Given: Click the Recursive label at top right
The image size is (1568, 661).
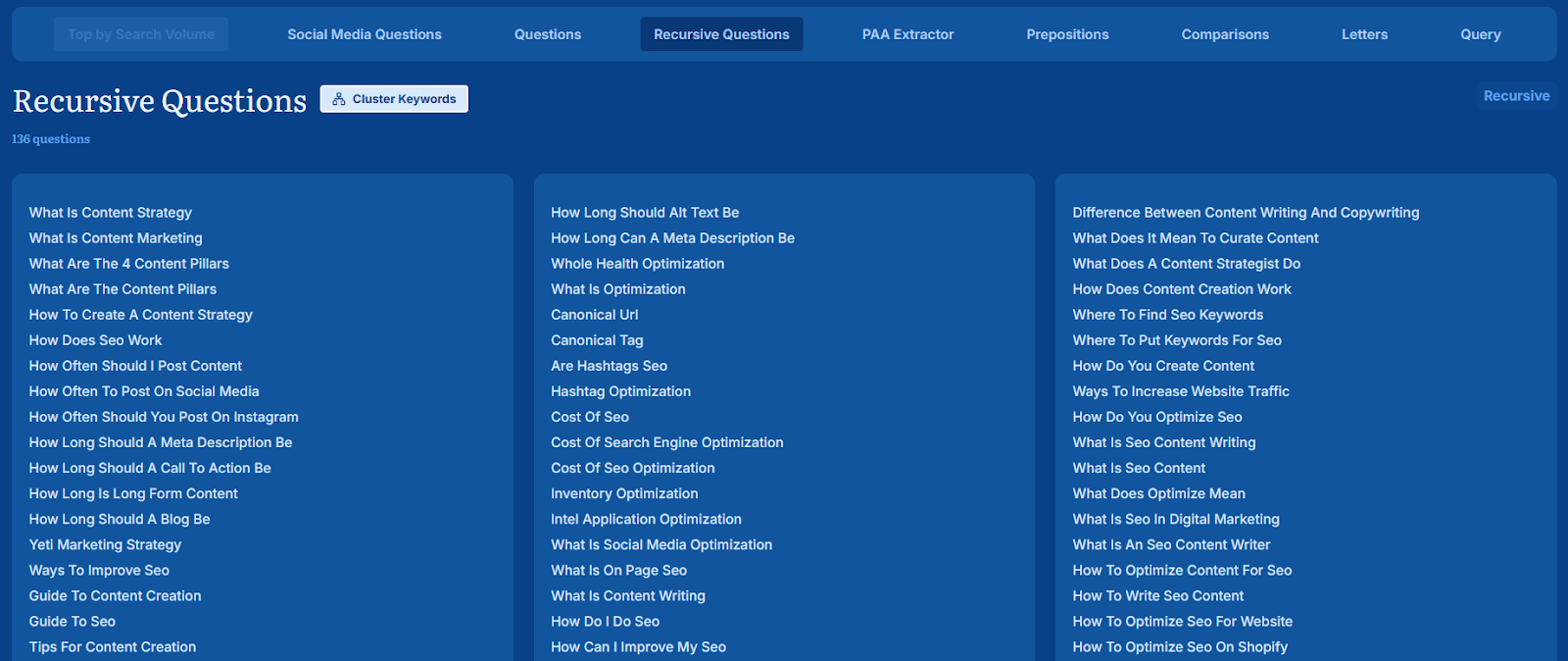Looking at the screenshot, I should point(1516,96).
